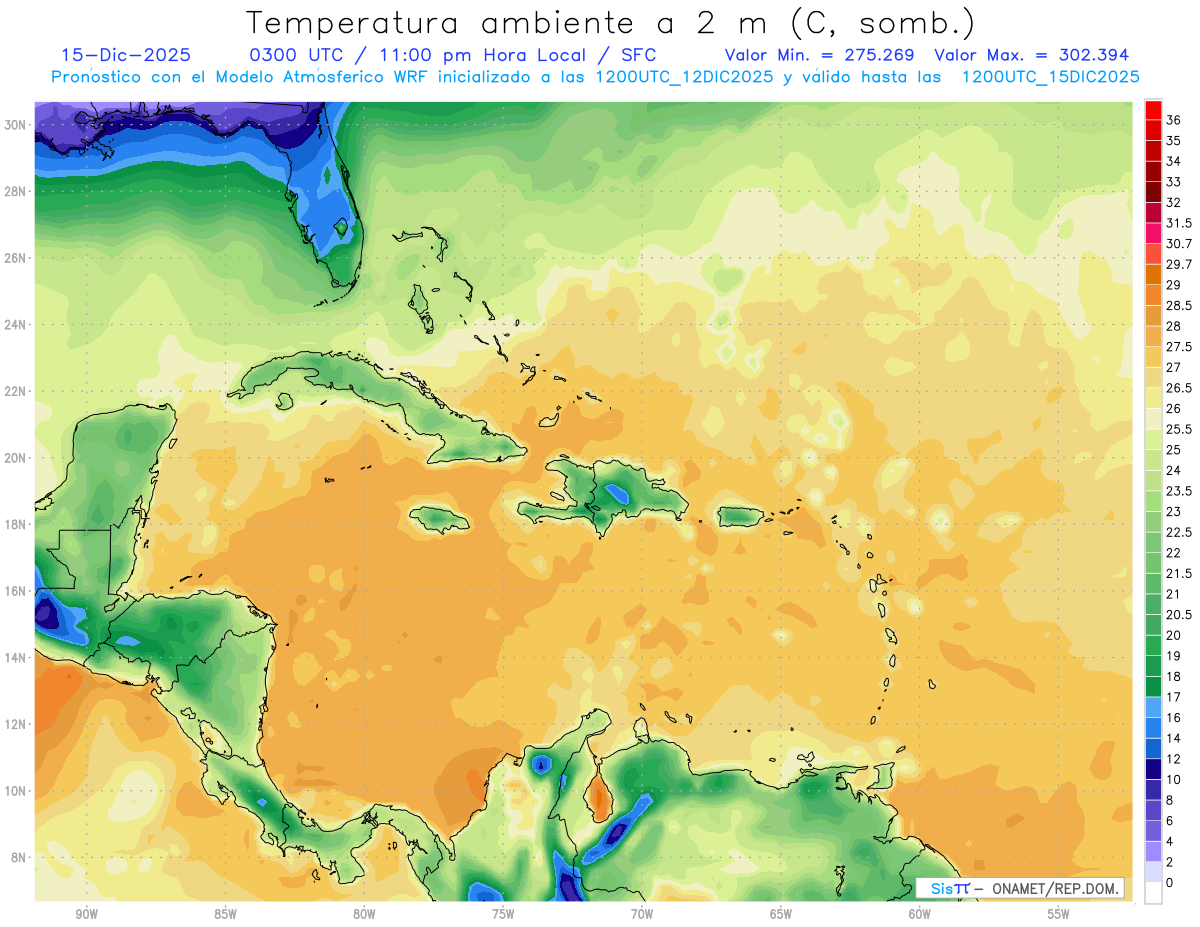Click the '65W' longitude label
1200x927 pixels.
pos(781,914)
